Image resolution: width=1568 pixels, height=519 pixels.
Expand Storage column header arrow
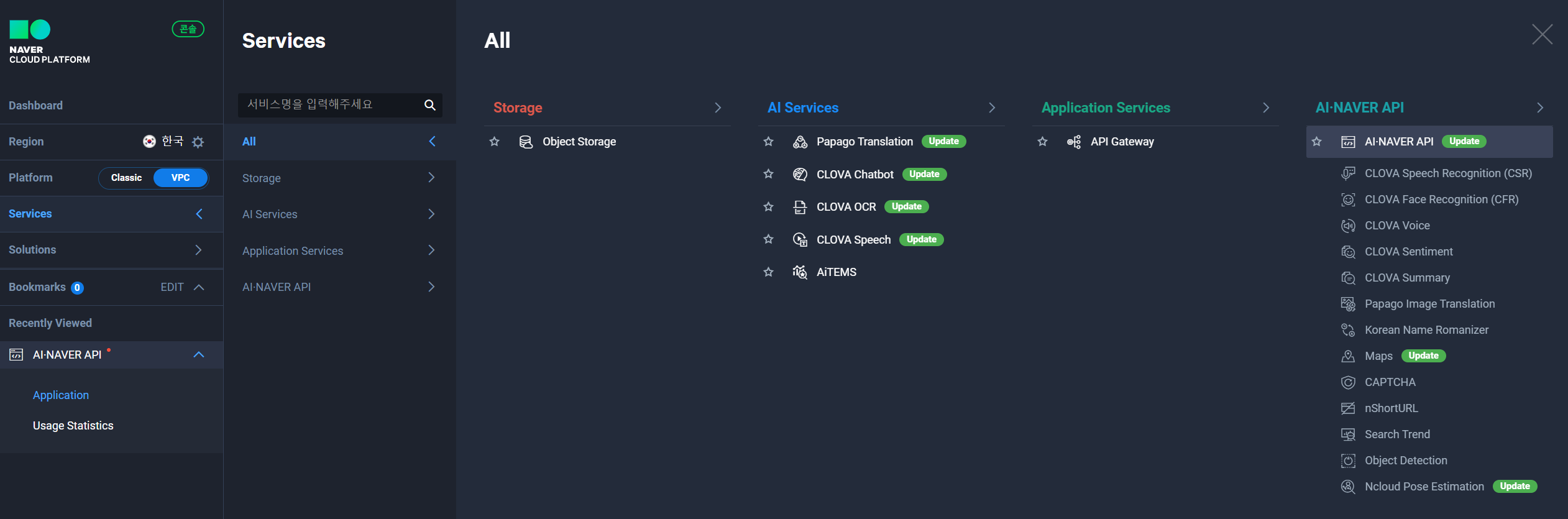click(x=718, y=108)
